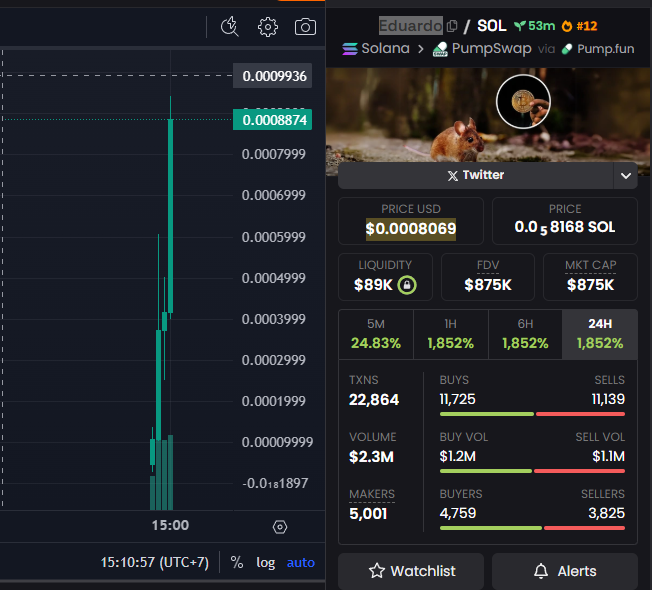Click the crosshair price label 0.0009936

click(272, 76)
